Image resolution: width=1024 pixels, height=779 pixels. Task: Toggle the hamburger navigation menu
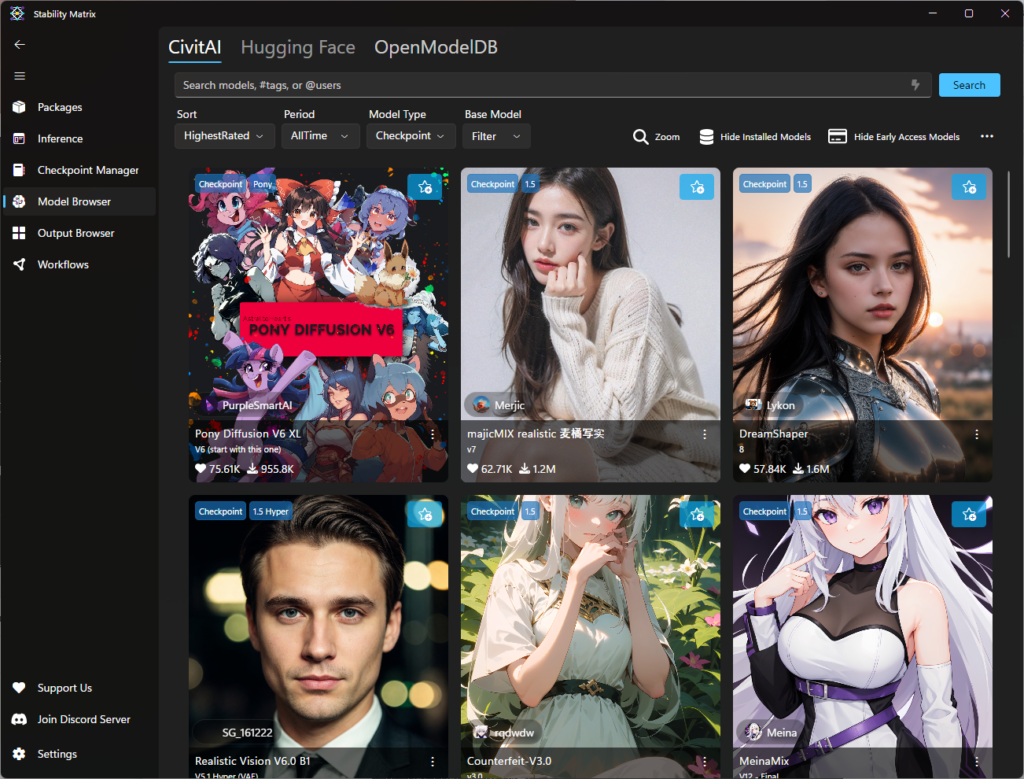20,76
